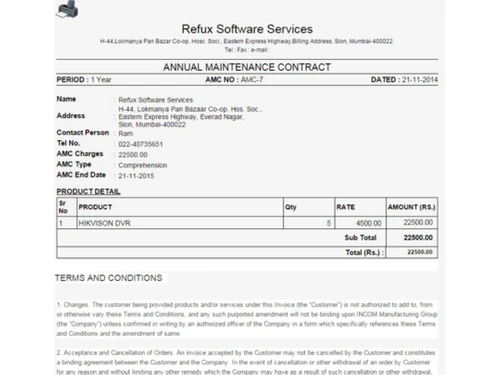Image resolution: width=500 pixels, height=375 pixels.
Task: Click the 'ANNUAL MAINTENANCE CONTRACT' heading
Action: (x=247, y=67)
